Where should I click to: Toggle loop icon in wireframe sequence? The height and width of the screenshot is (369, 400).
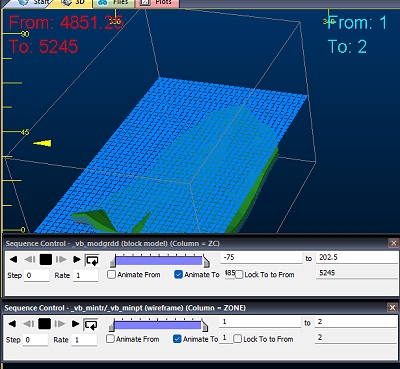(x=91, y=324)
